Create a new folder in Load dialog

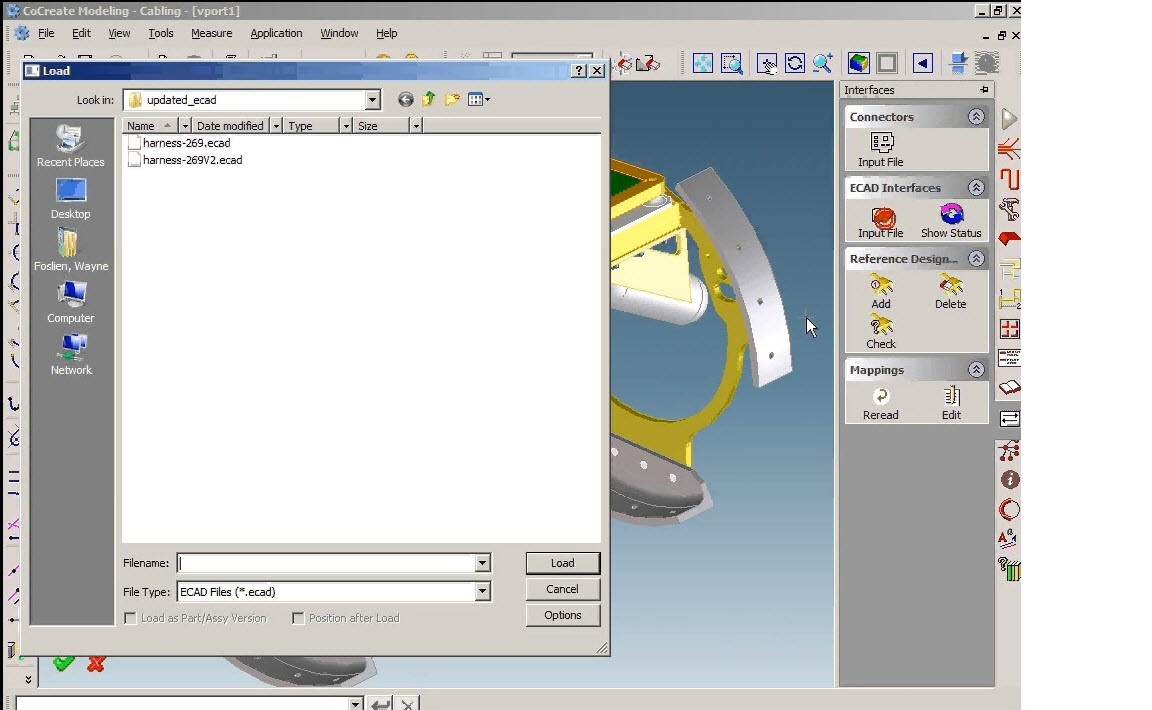[452, 99]
